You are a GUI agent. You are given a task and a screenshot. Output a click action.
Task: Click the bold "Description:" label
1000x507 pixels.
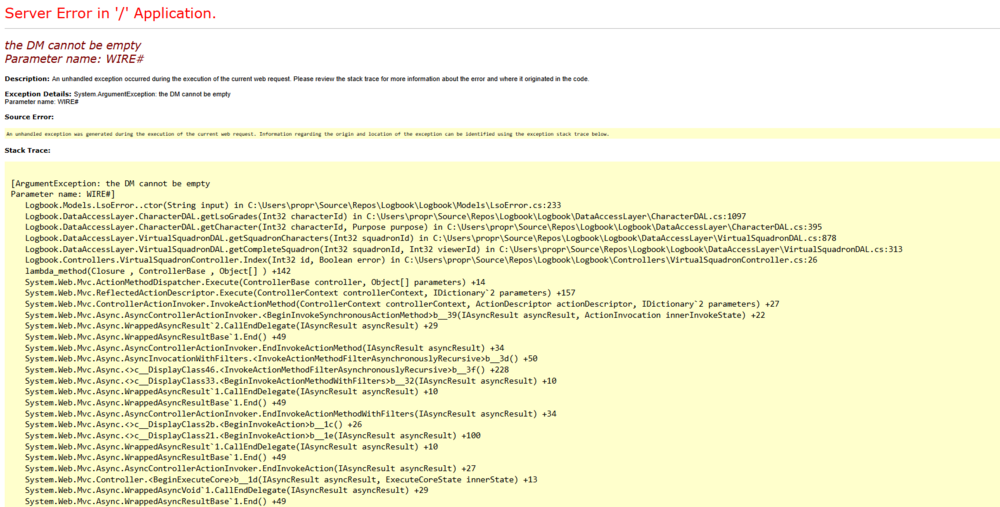27,78
